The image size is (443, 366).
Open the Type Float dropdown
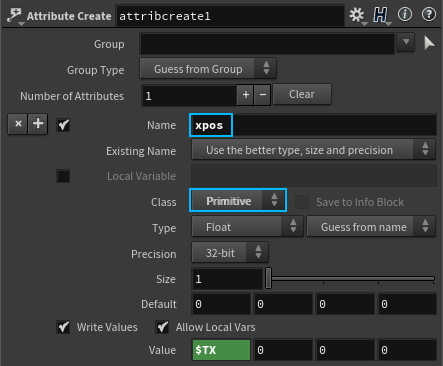click(x=247, y=227)
